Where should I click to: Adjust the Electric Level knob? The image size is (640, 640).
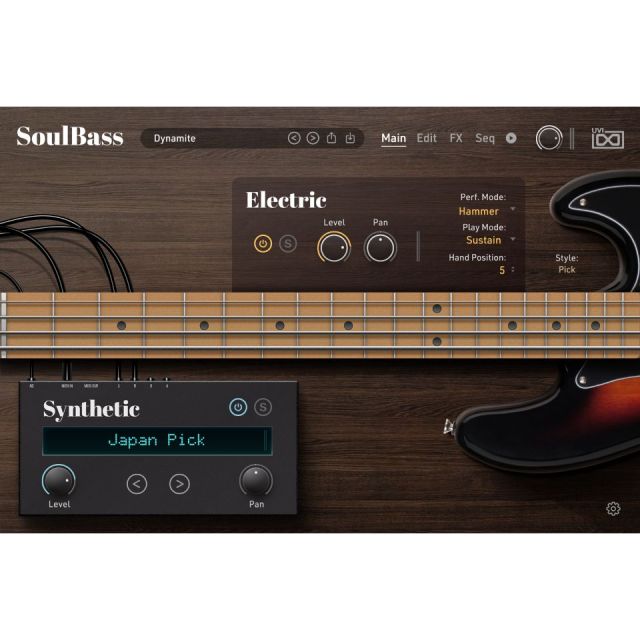pyautogui.click(x=334, y=247)
